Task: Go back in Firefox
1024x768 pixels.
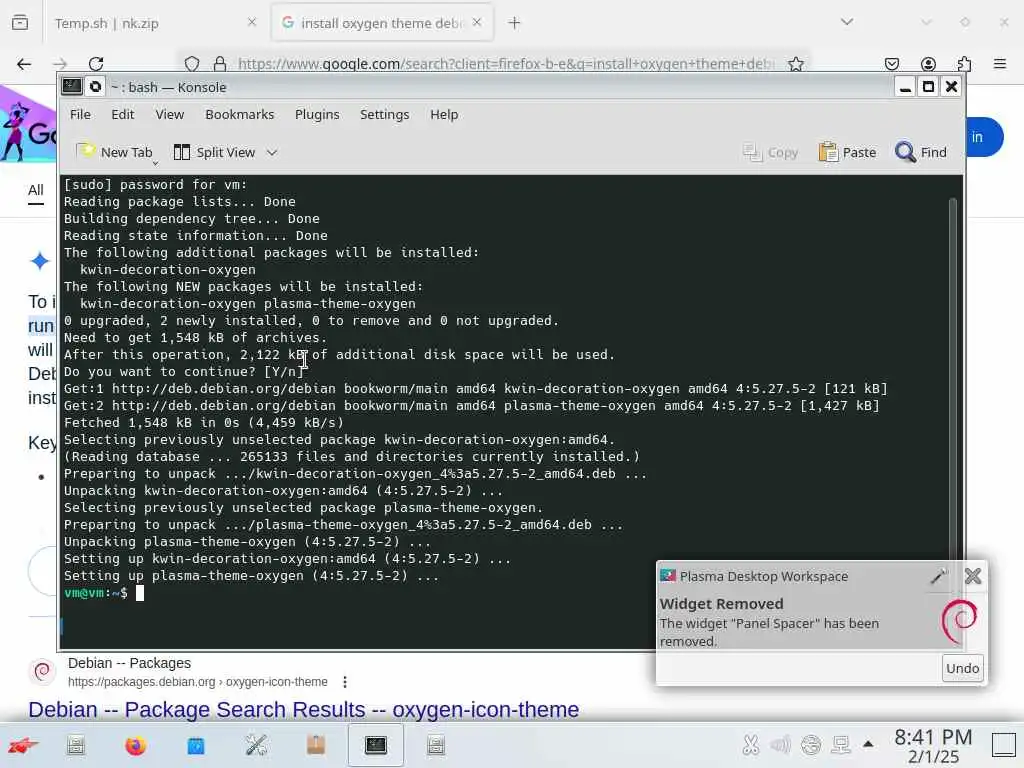Action: [x=24, y=64]
